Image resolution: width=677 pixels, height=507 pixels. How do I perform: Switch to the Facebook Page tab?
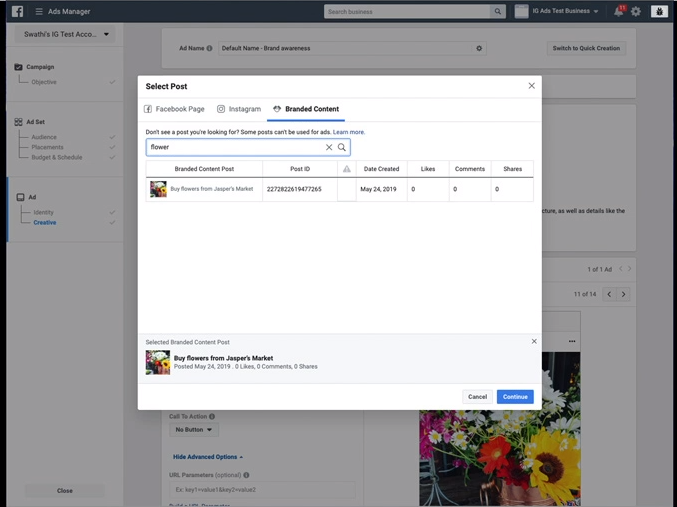pyautogui.click(x=174, y=109)
